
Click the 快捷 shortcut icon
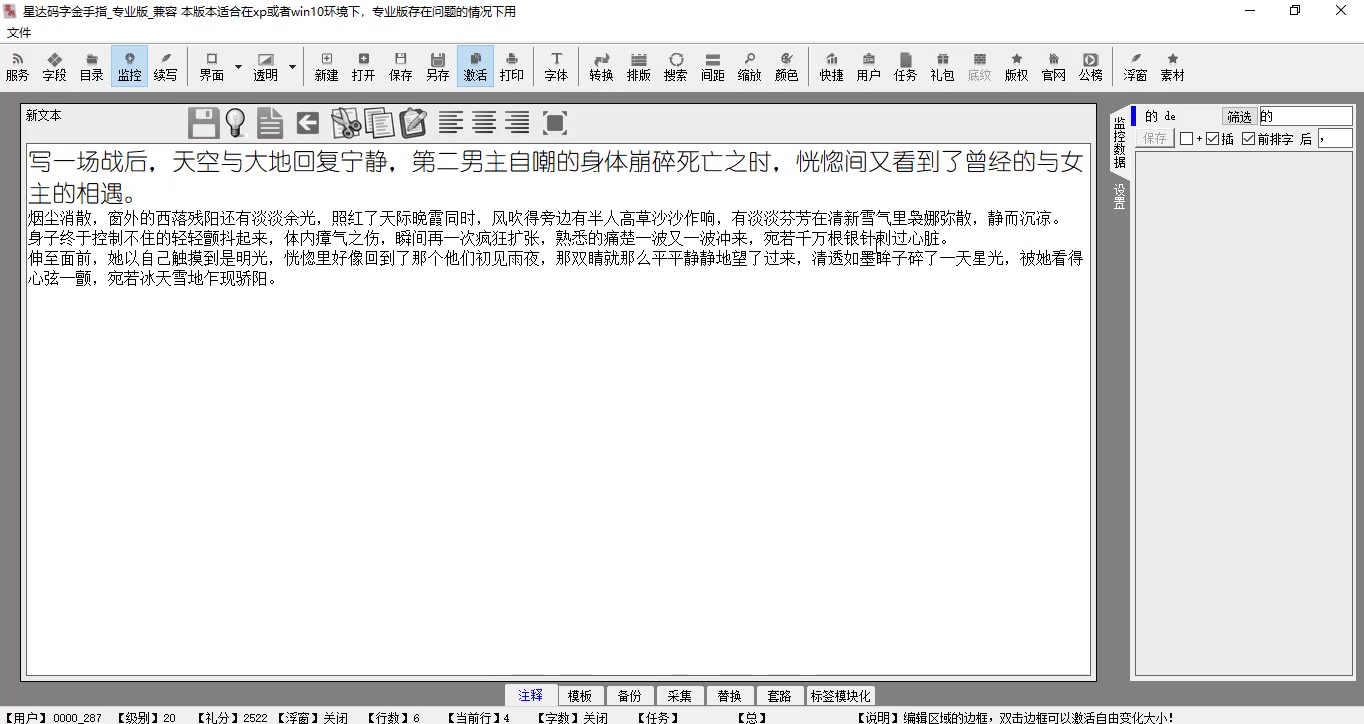(x=831, y=66)
